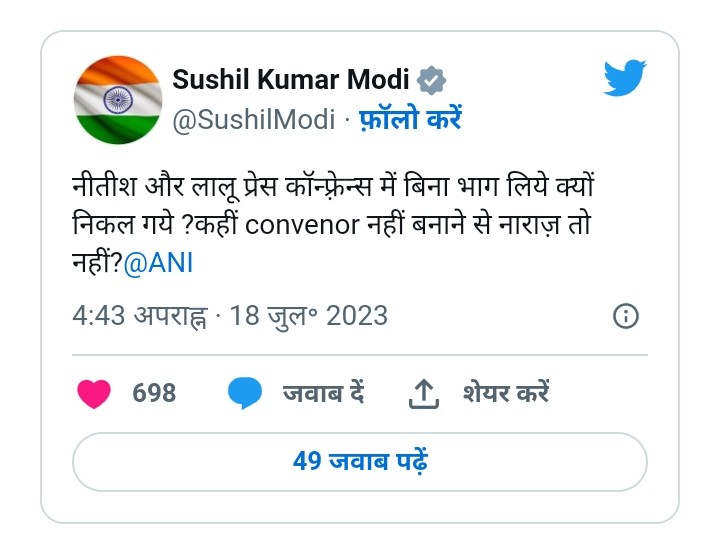
Task: Click the 4:43 अपराह्न timestamp
Action: (x=140, y=316)
